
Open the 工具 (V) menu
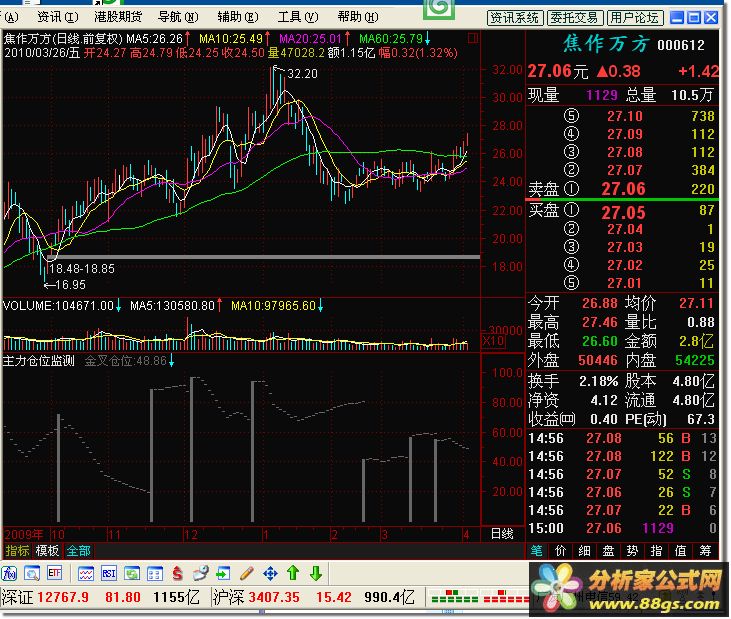coord(298,17)
